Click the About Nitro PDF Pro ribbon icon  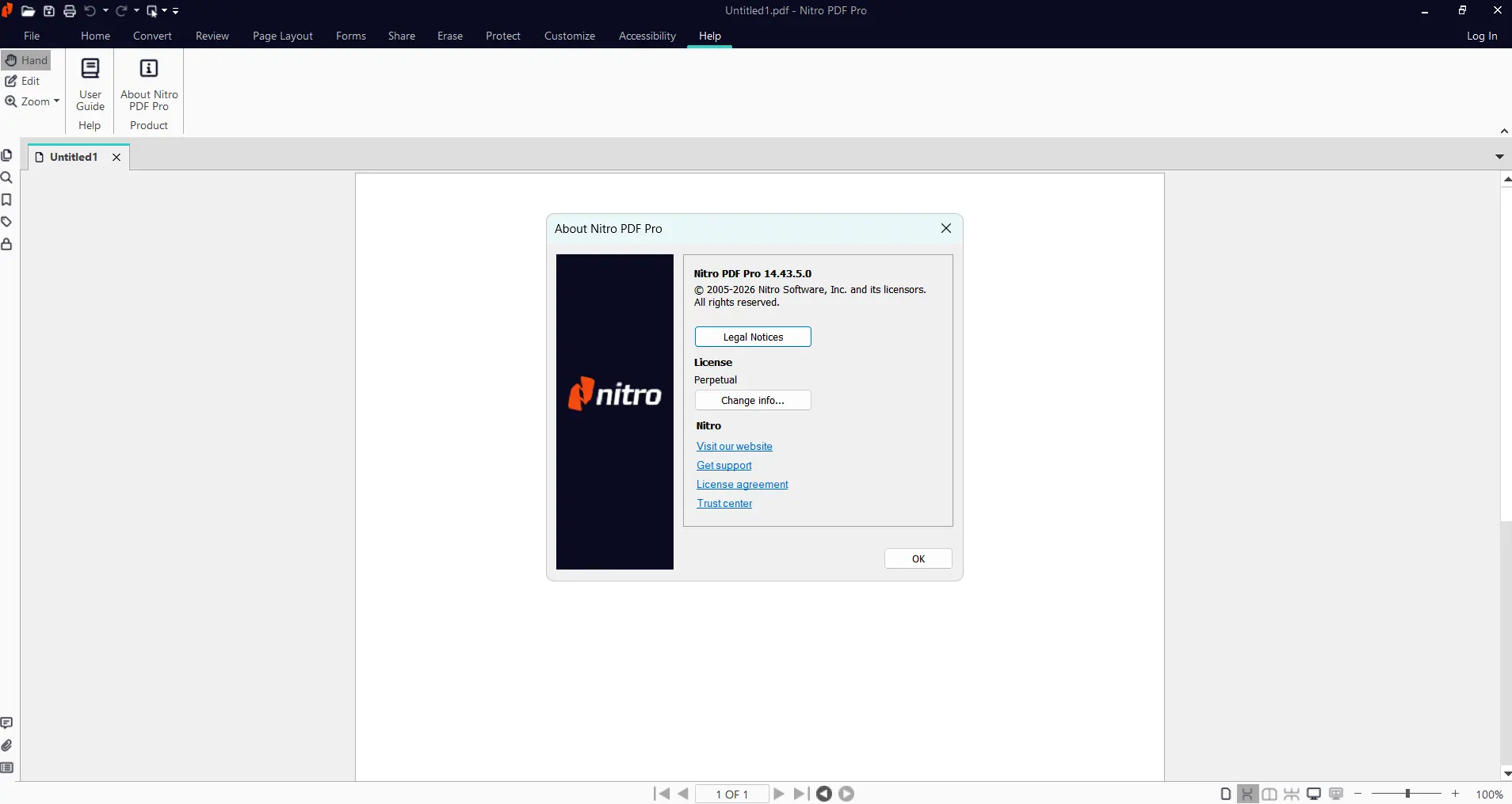149,84
